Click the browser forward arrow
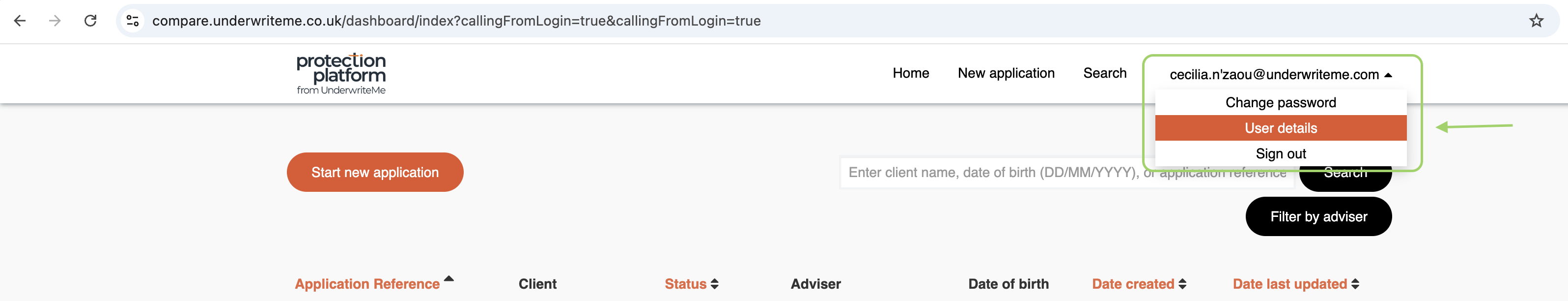This screenshot has width=1568, height=301. tap(55, 21)
